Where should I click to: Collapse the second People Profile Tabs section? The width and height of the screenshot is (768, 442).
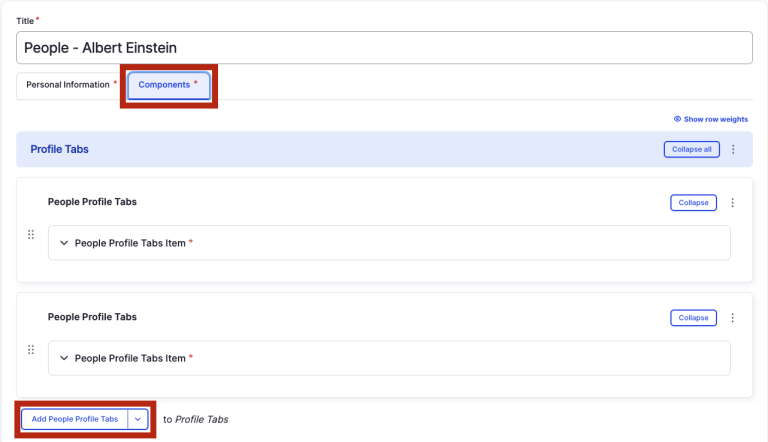tap(692, 317)
